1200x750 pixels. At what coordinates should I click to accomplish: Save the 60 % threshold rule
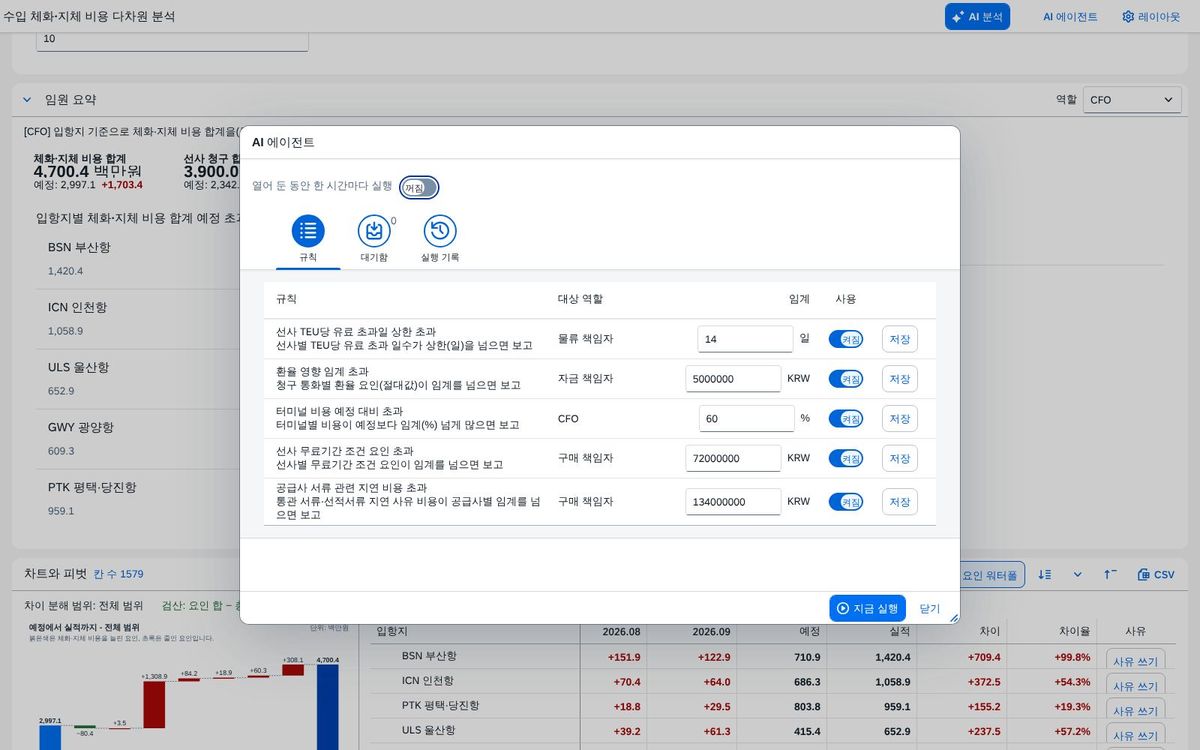click(x=900, y=419)
